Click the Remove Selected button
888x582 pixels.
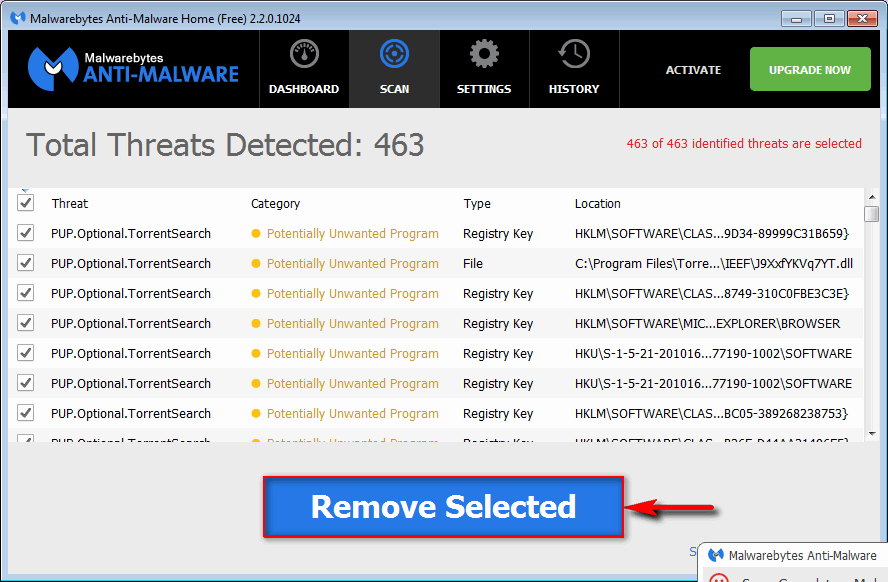click(443, 507)
